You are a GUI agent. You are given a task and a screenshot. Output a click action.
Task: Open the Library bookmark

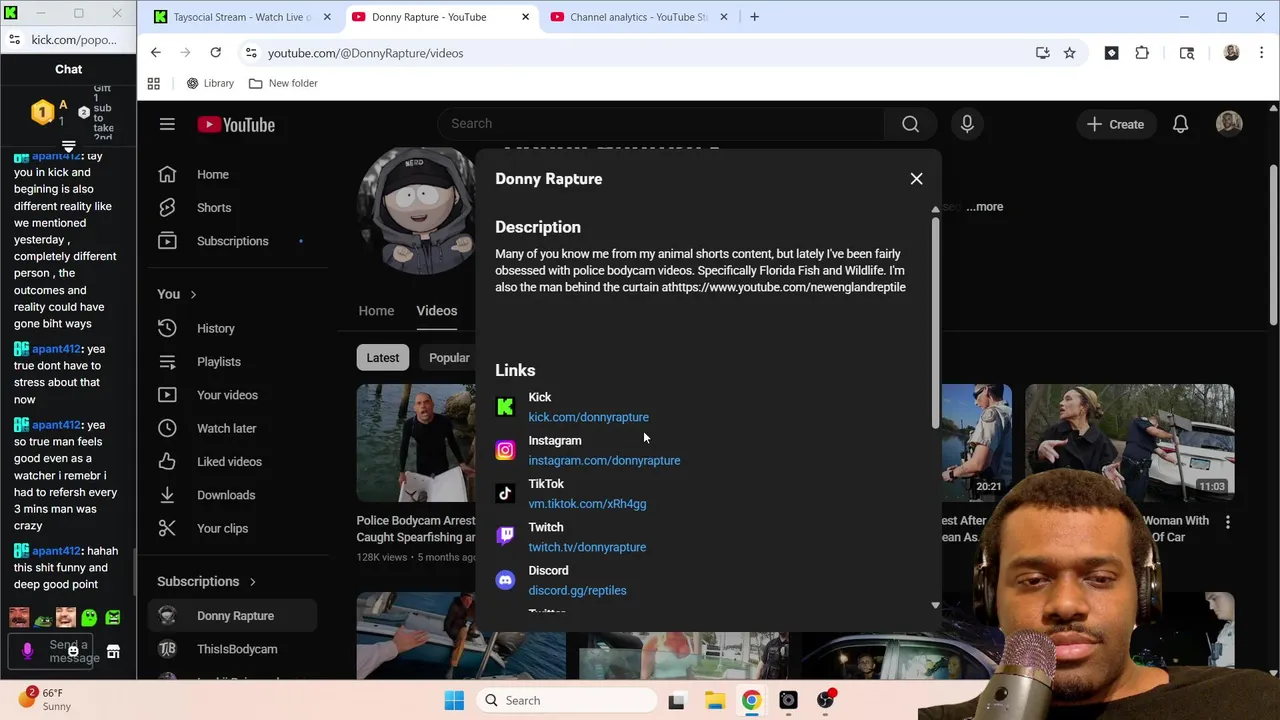(x=210, y=83)
